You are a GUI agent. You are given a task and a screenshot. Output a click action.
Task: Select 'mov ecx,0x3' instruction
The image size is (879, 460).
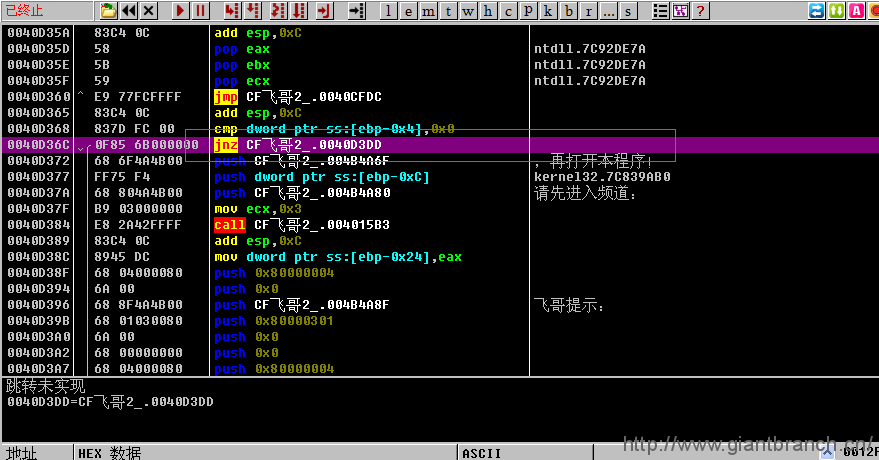(258, 208)
